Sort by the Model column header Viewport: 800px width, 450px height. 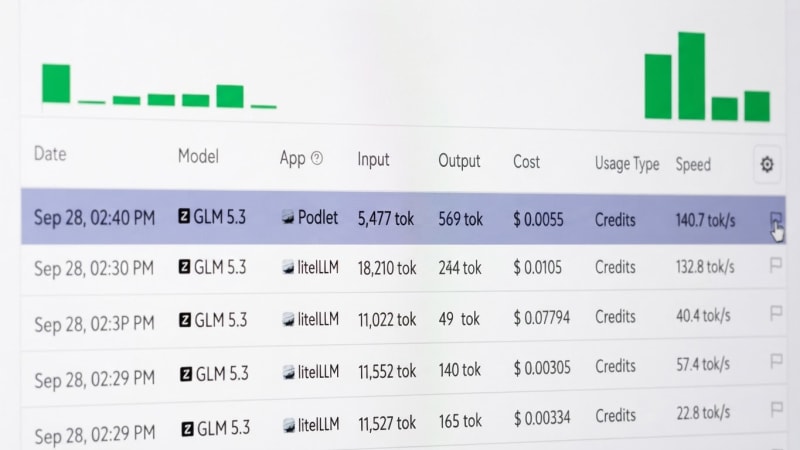[x=198, y=156]
